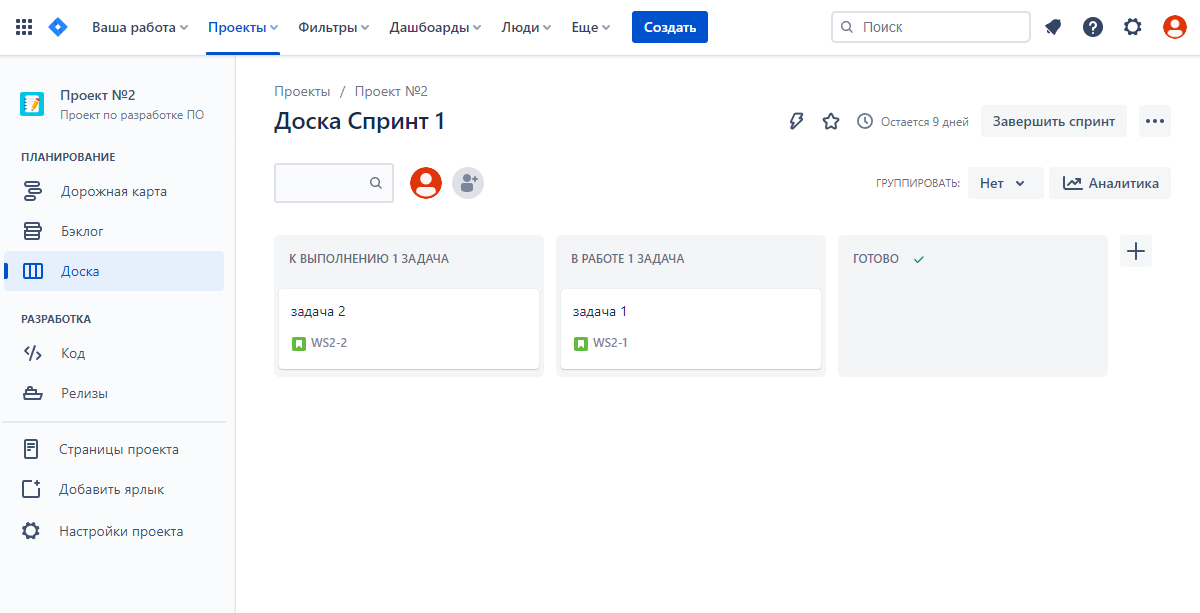
Task: Open Бэклог in the sidebar
Action: tap(82, 231)
